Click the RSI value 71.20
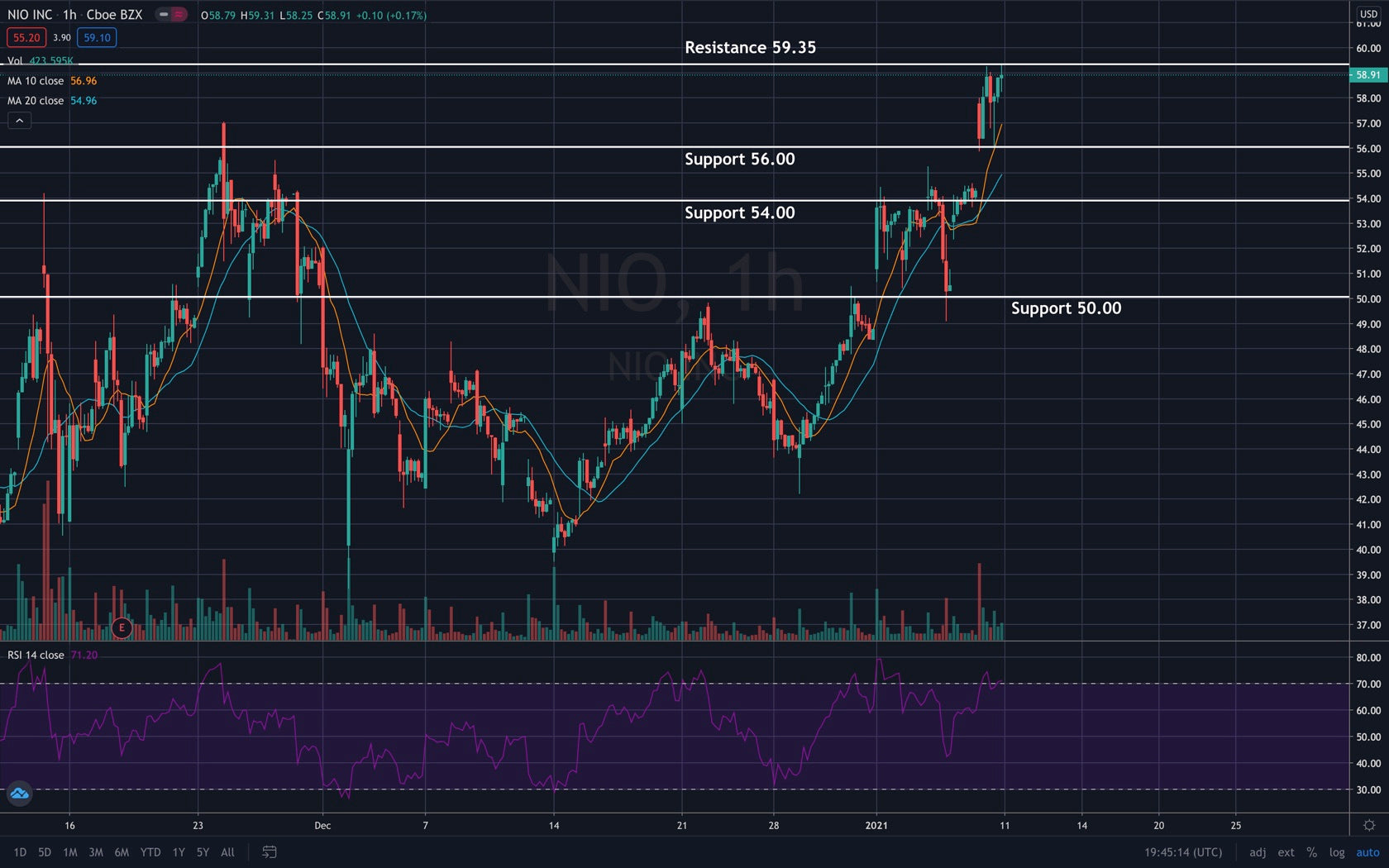The image size is (1389, 868). click(84, 655)
